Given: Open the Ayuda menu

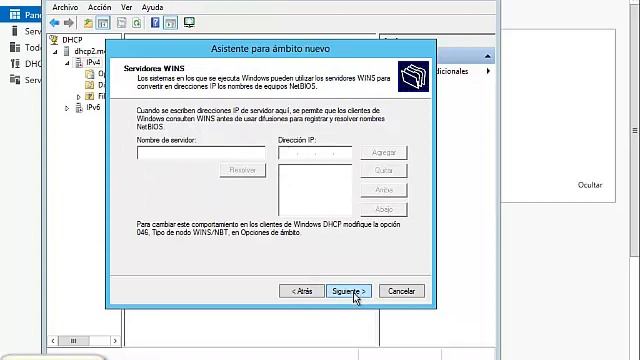Looking at the screenshot, I should click(152, 7).
